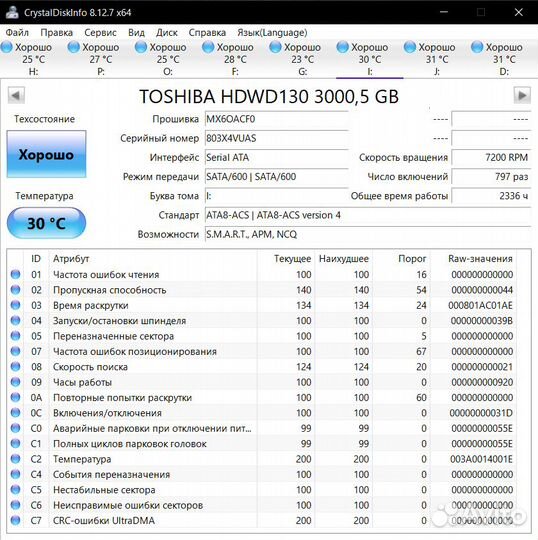Click the Прошивка field MX6OACF0
538x540 pixels.
[x=277, y=119]
